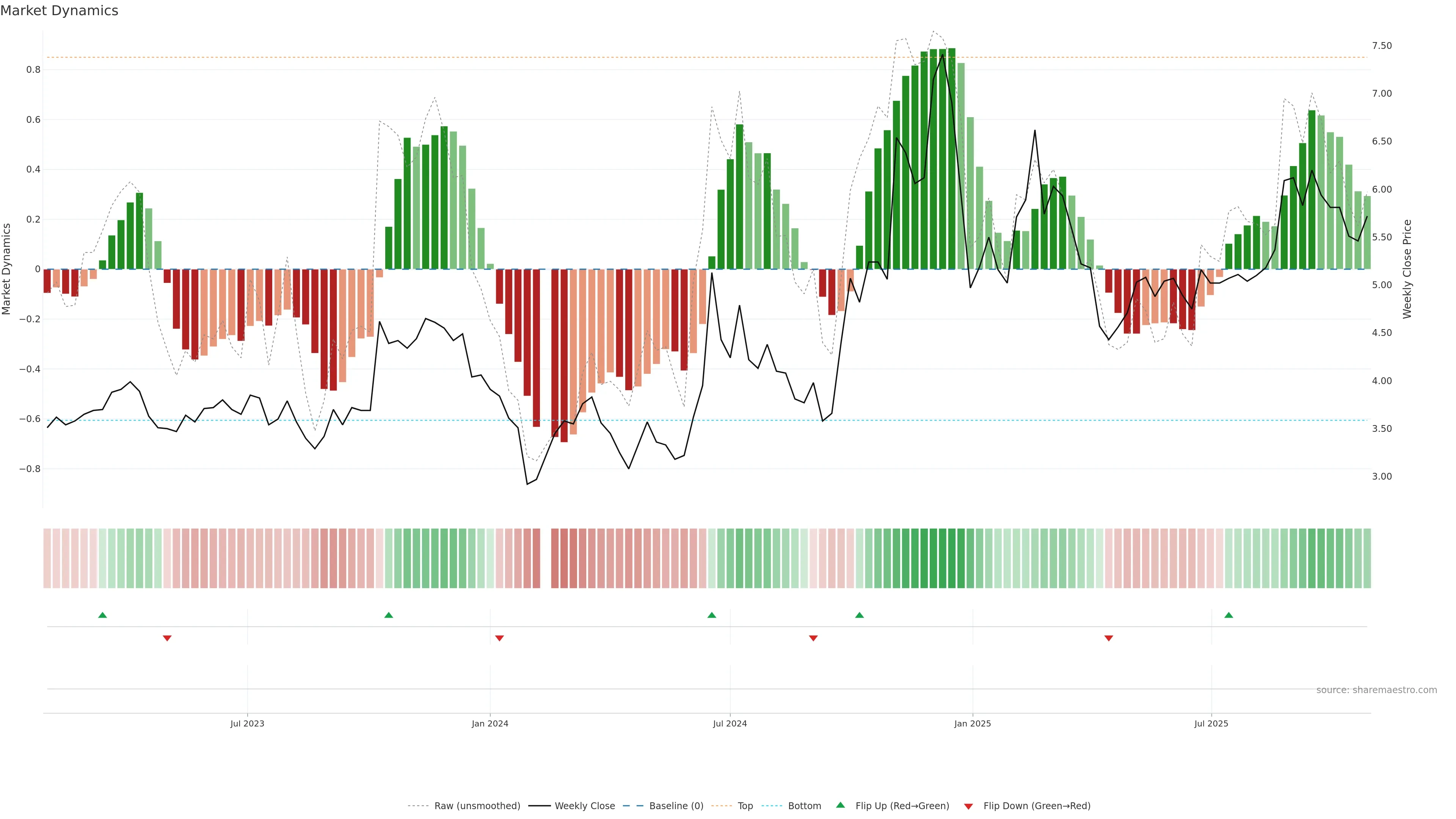The image size is (1456, 819).
Task: Click the Flip Down legend triangle icon
Action: click(968, 806)
